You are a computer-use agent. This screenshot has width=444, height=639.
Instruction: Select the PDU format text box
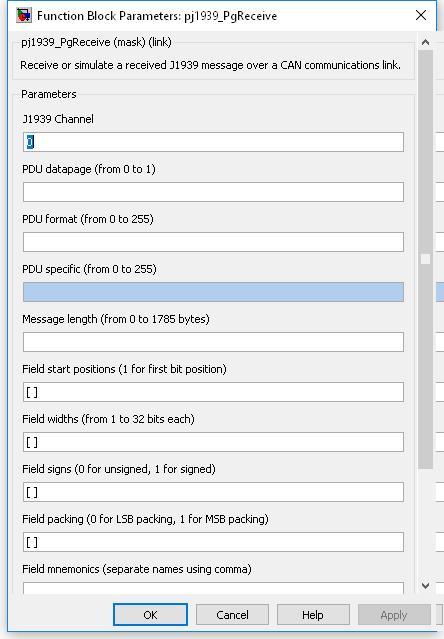[x=213, y=242]
